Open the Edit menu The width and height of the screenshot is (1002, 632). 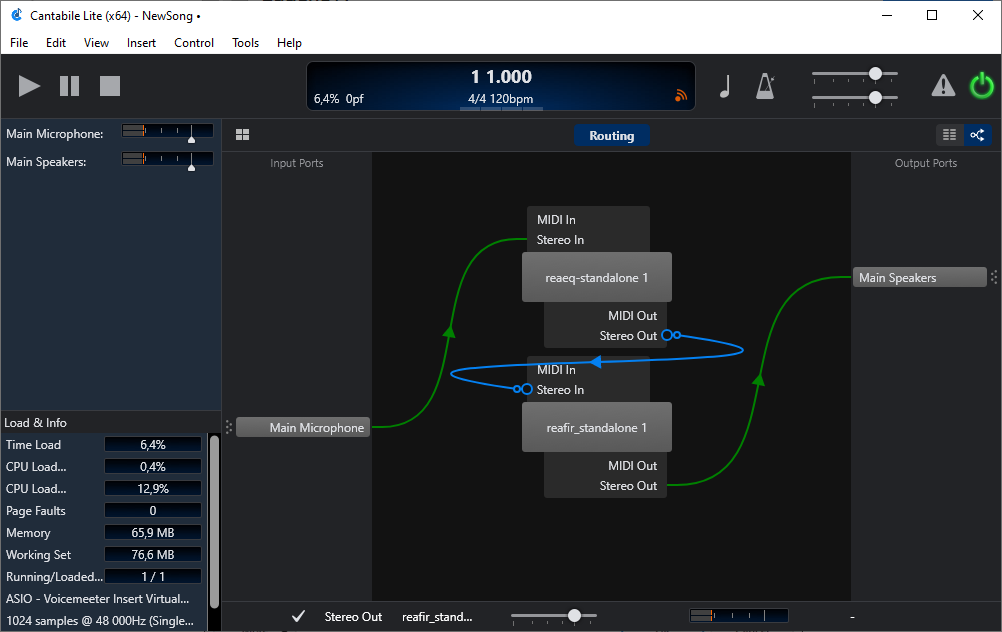pyautogui.click(x=56, y=43)
